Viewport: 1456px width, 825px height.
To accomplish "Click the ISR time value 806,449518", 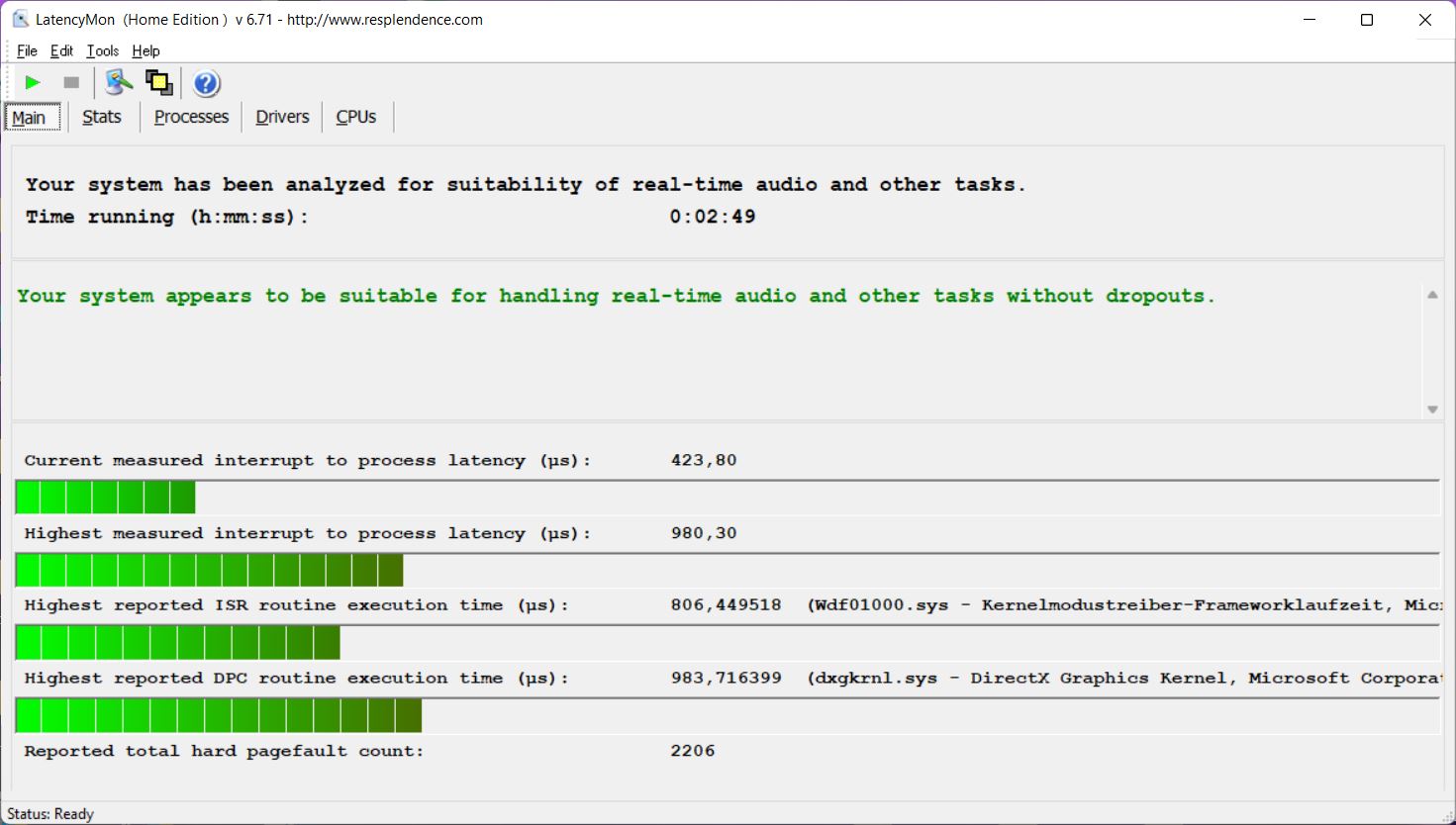I will (726, 605).
